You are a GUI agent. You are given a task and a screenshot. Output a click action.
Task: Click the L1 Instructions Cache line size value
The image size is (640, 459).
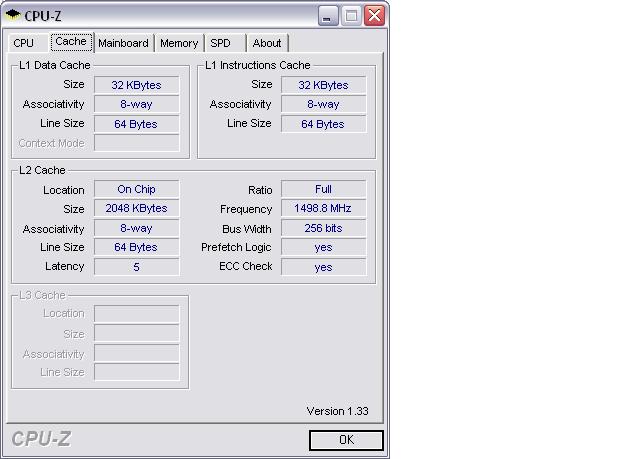pos(323,124)
